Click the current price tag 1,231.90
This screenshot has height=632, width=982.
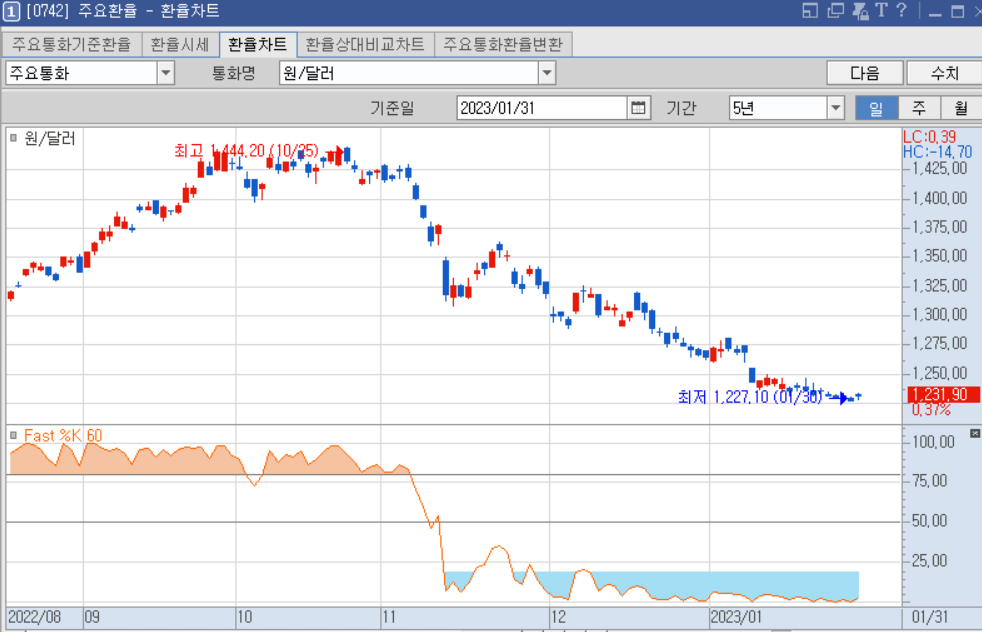point(943,395)
